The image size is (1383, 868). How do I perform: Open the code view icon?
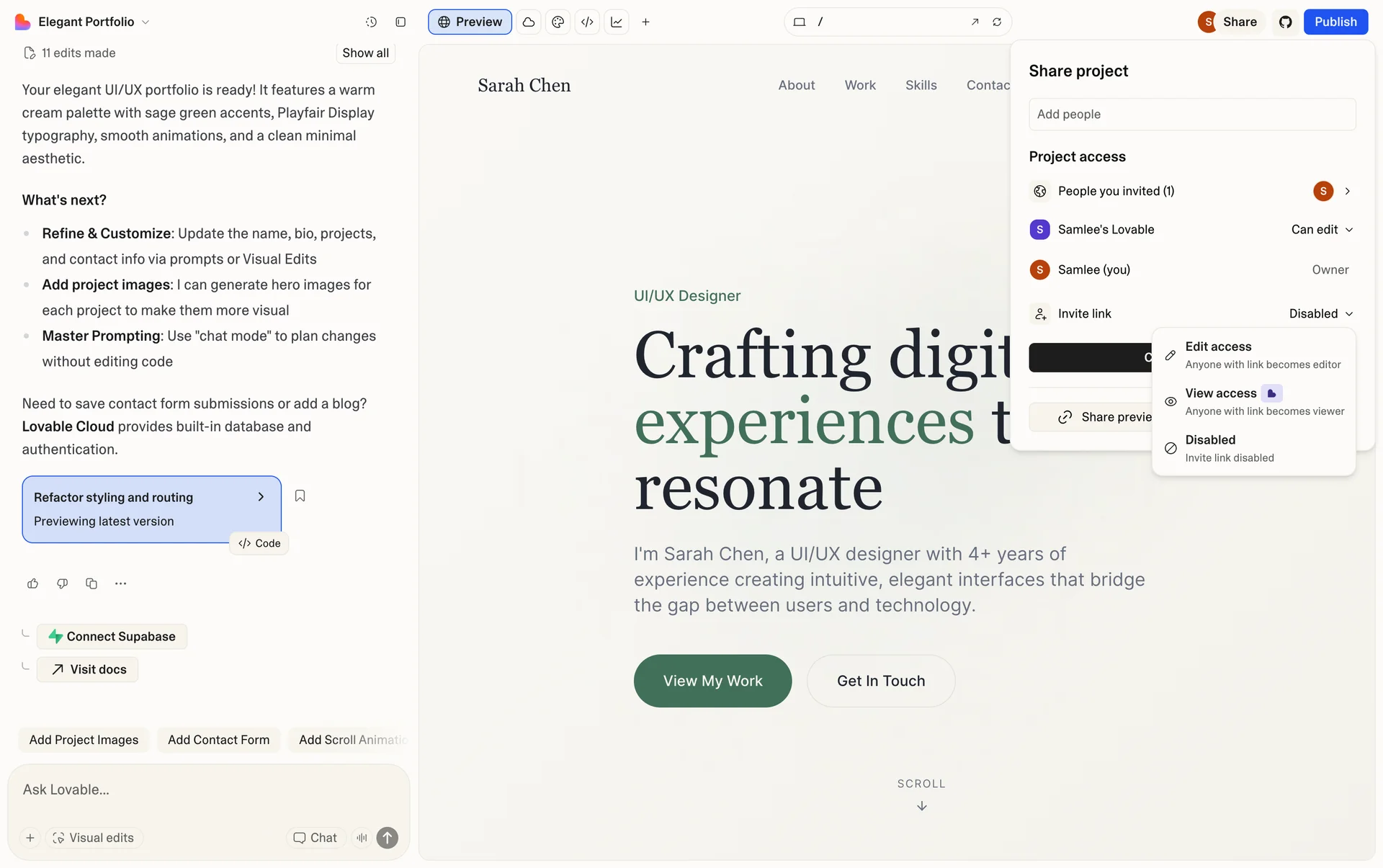(x=587, y=22)
